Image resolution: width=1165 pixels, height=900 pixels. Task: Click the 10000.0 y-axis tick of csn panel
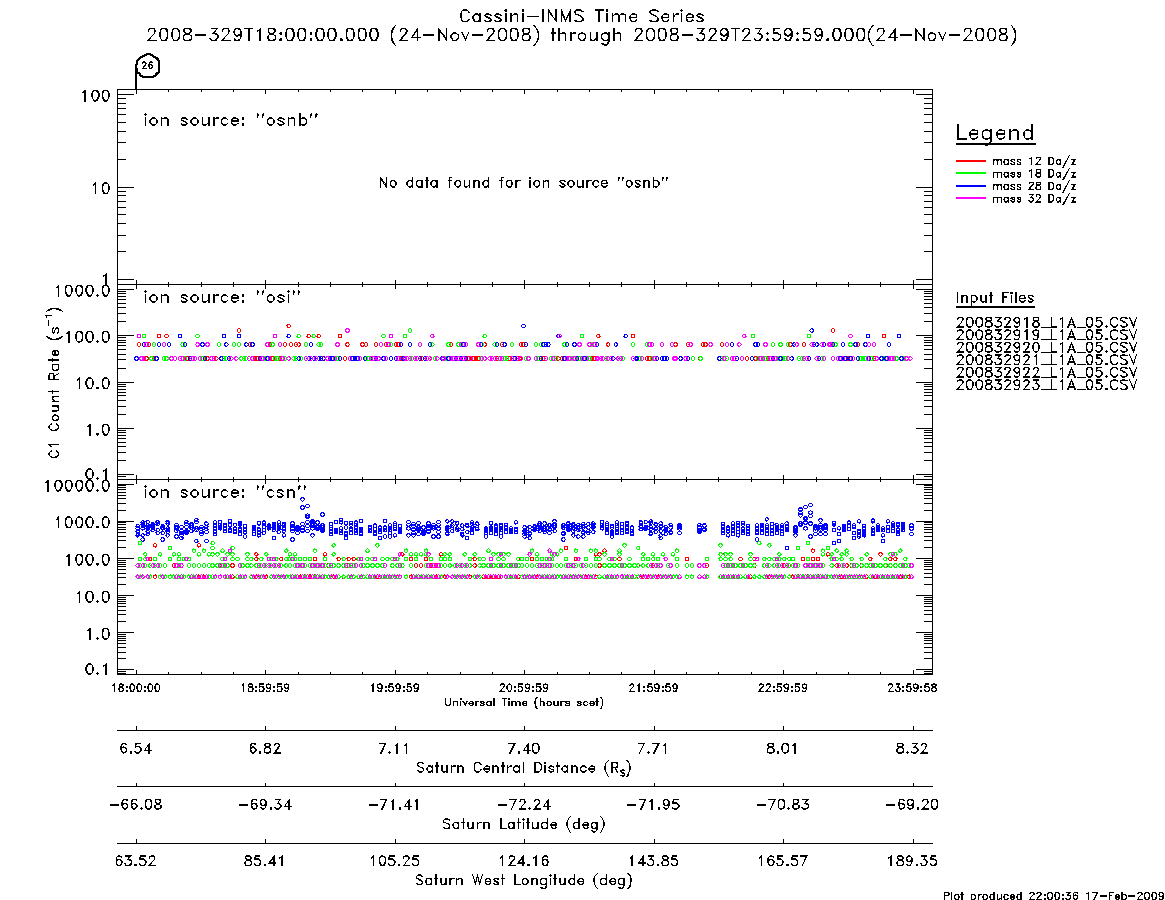click(77, 486)
